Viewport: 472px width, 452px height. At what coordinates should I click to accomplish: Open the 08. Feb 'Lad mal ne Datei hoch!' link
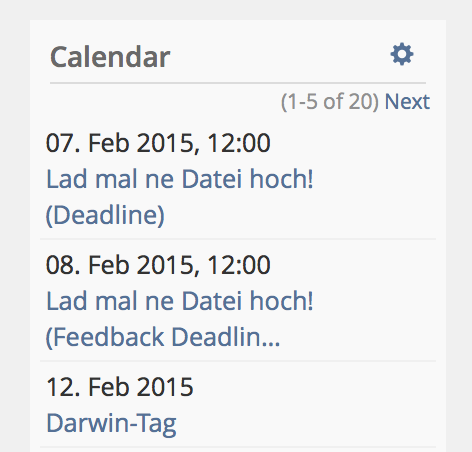point(180,301)
